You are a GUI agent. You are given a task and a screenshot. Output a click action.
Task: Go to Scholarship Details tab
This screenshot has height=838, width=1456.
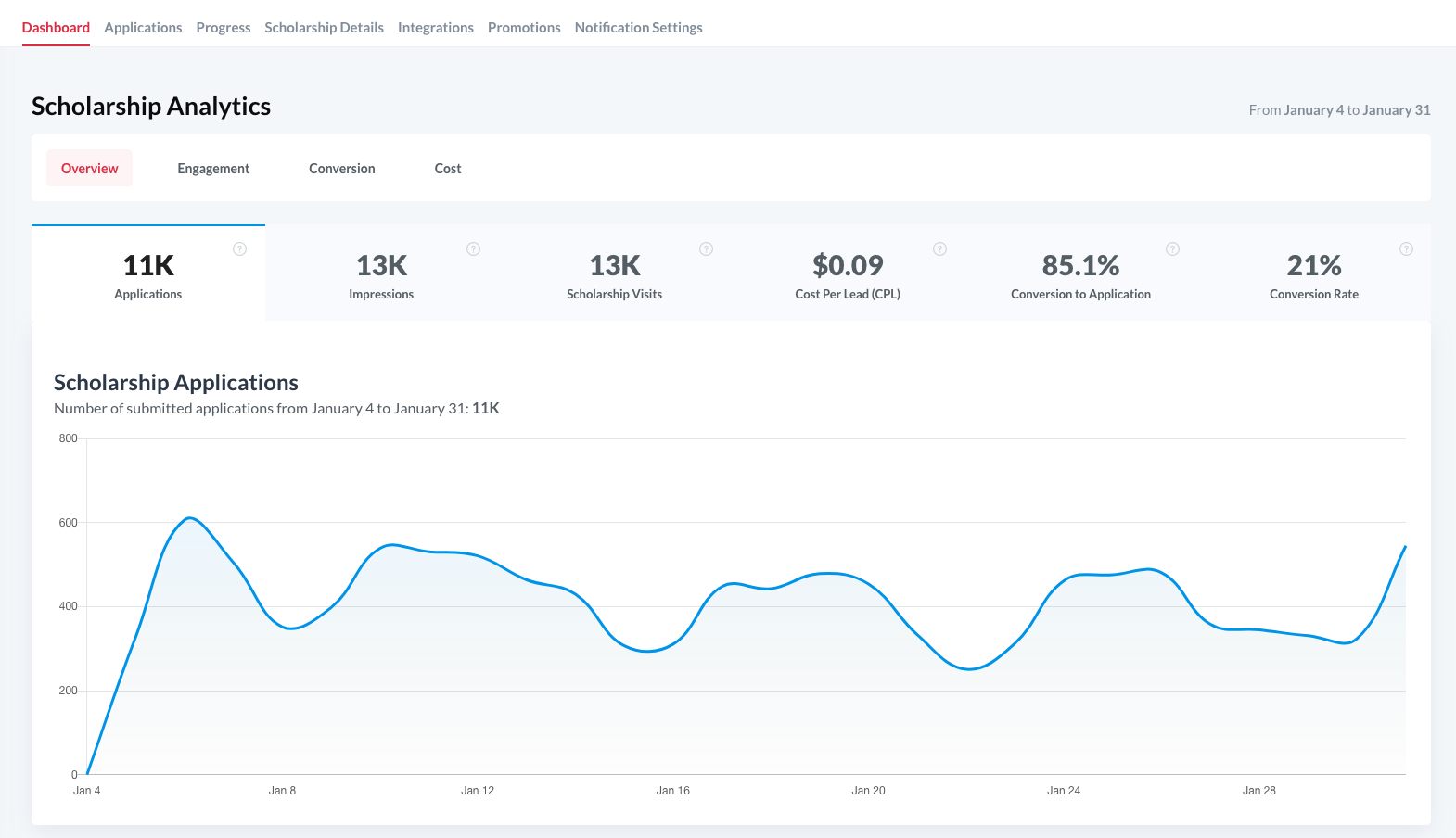(324, 28)
